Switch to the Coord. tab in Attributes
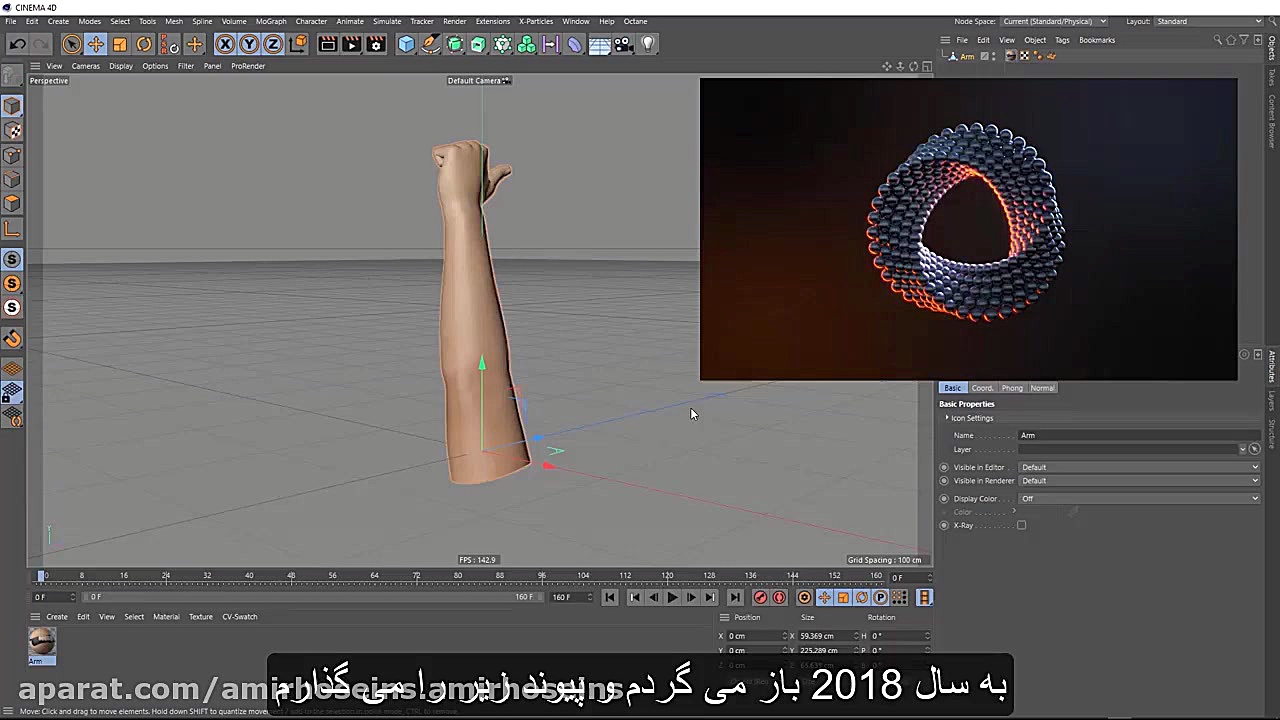 click(x=982, y=388)
